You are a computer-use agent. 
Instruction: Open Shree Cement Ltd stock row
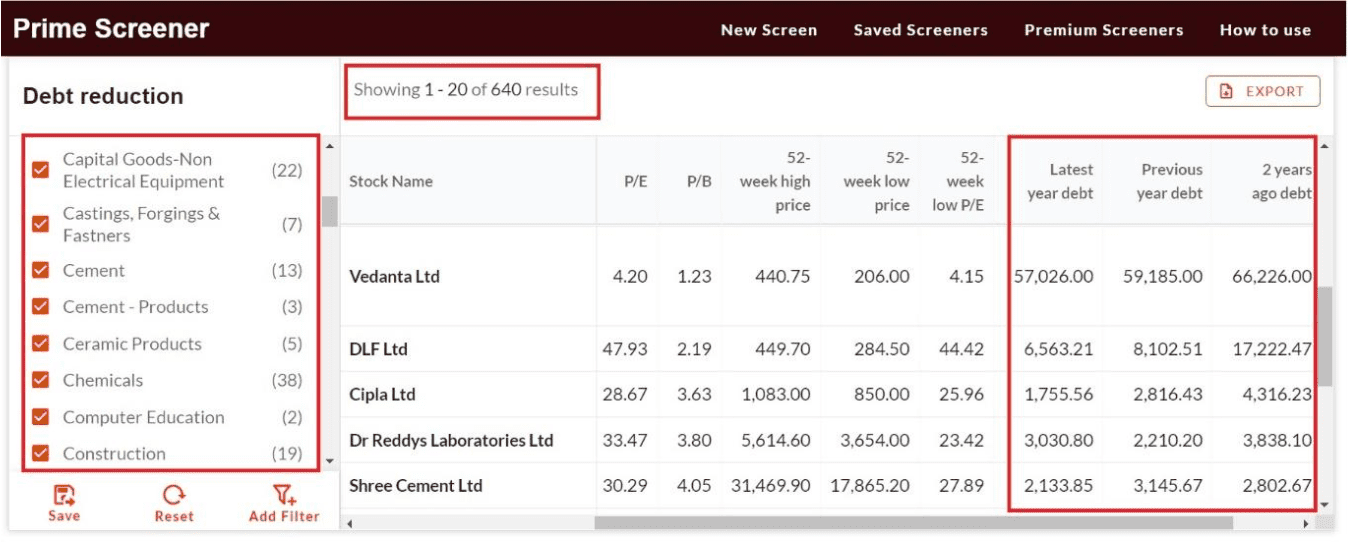(416, 486)
